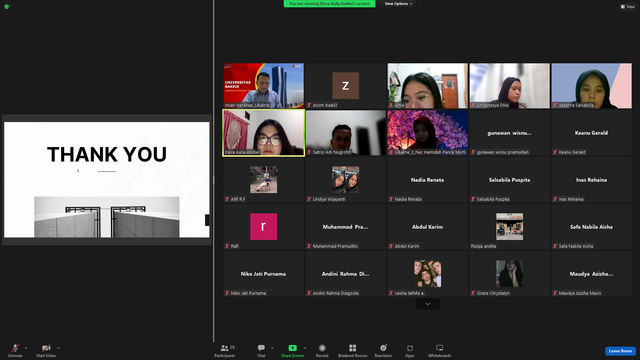Viewport: 640px width, 360px height.
Task: Click the screen-viewing green notification banner
Action: 329,4
